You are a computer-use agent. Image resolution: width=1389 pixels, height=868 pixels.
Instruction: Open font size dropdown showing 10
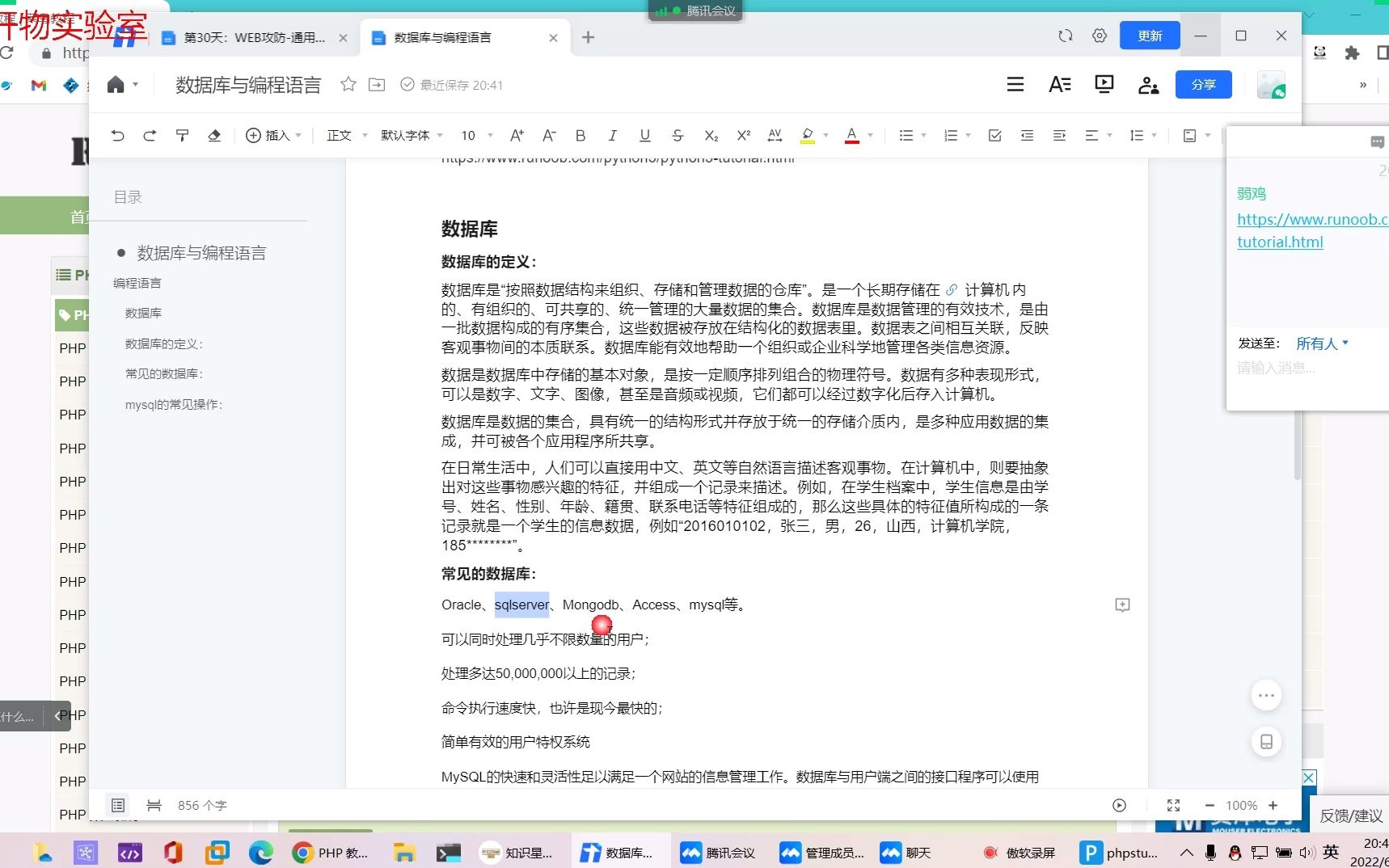(477, 136)
